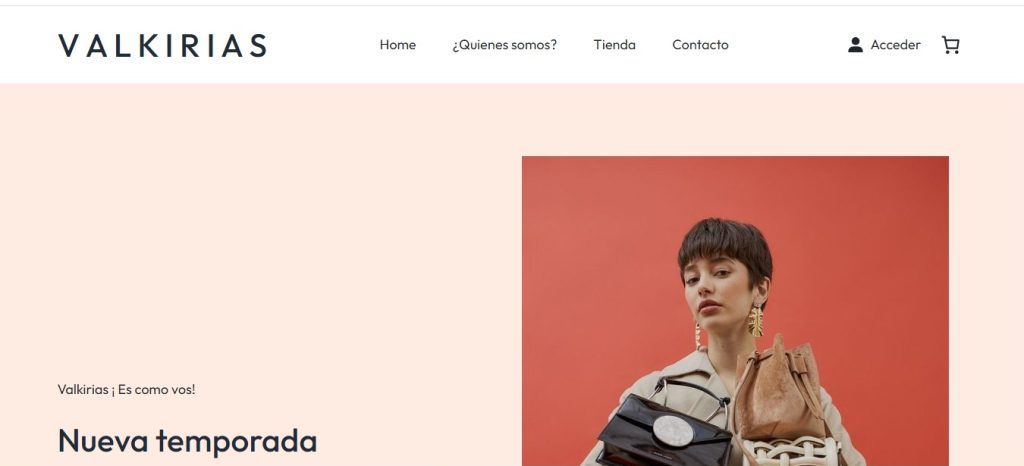The height and width of the screenshot is (466, 1024).
Task: Click the Acceder login link
Action: pyautogui.click(x=895, y=45)
